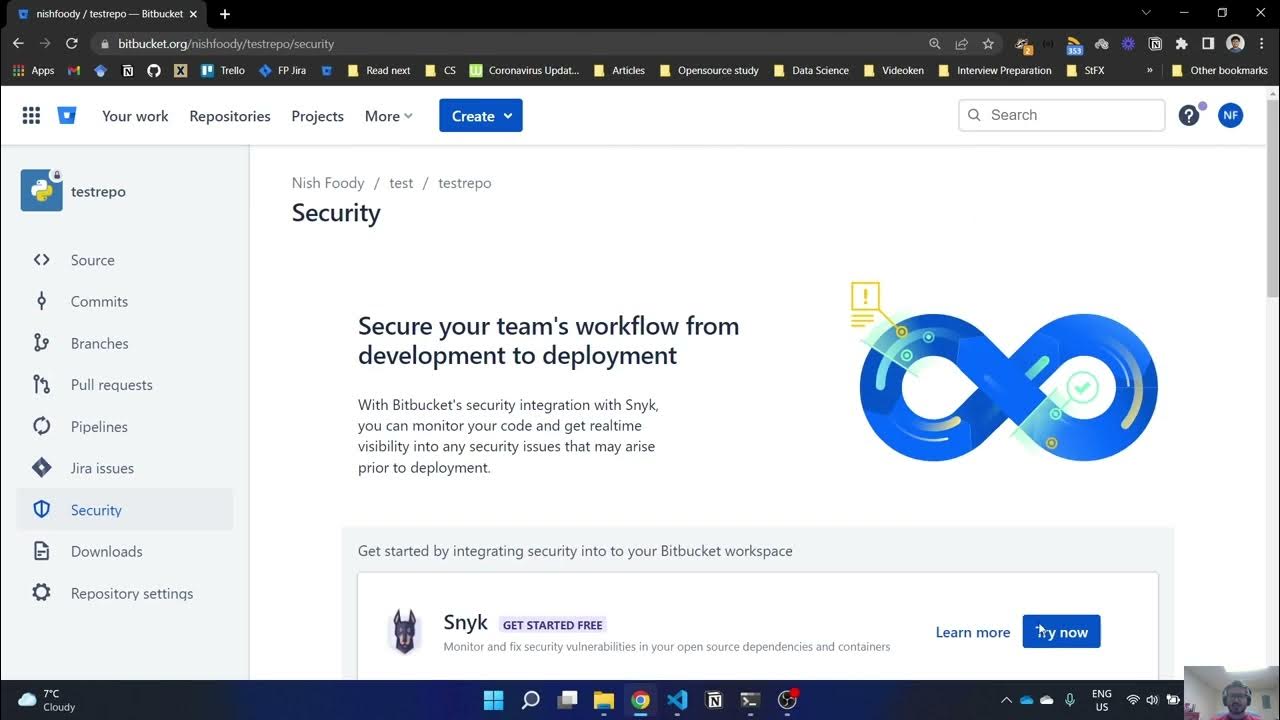
Task: Show hidden system tray icons
Action: coord(1006,700)
